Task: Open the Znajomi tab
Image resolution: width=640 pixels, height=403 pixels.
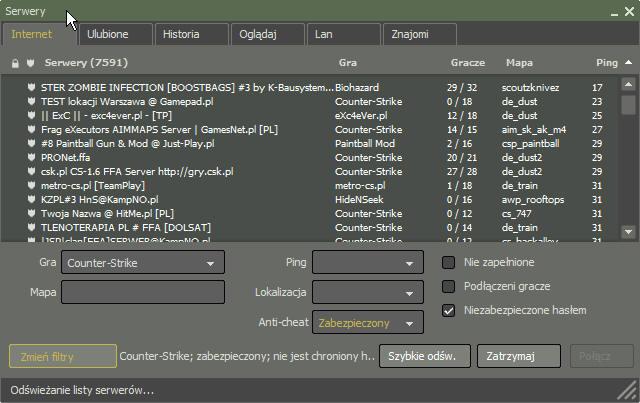Action: pyautogui.click(x=420, y=34)
